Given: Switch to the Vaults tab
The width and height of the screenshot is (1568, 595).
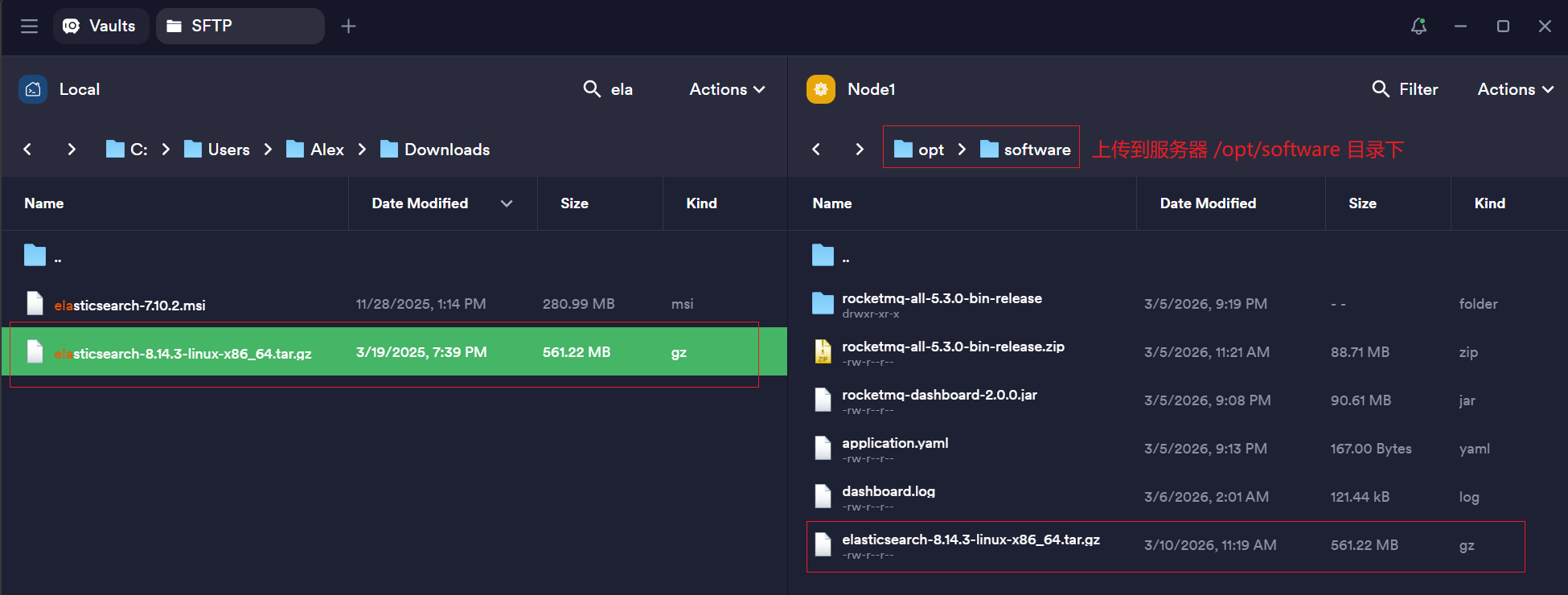Looking at the screenshot, I should tap(101, 27).
